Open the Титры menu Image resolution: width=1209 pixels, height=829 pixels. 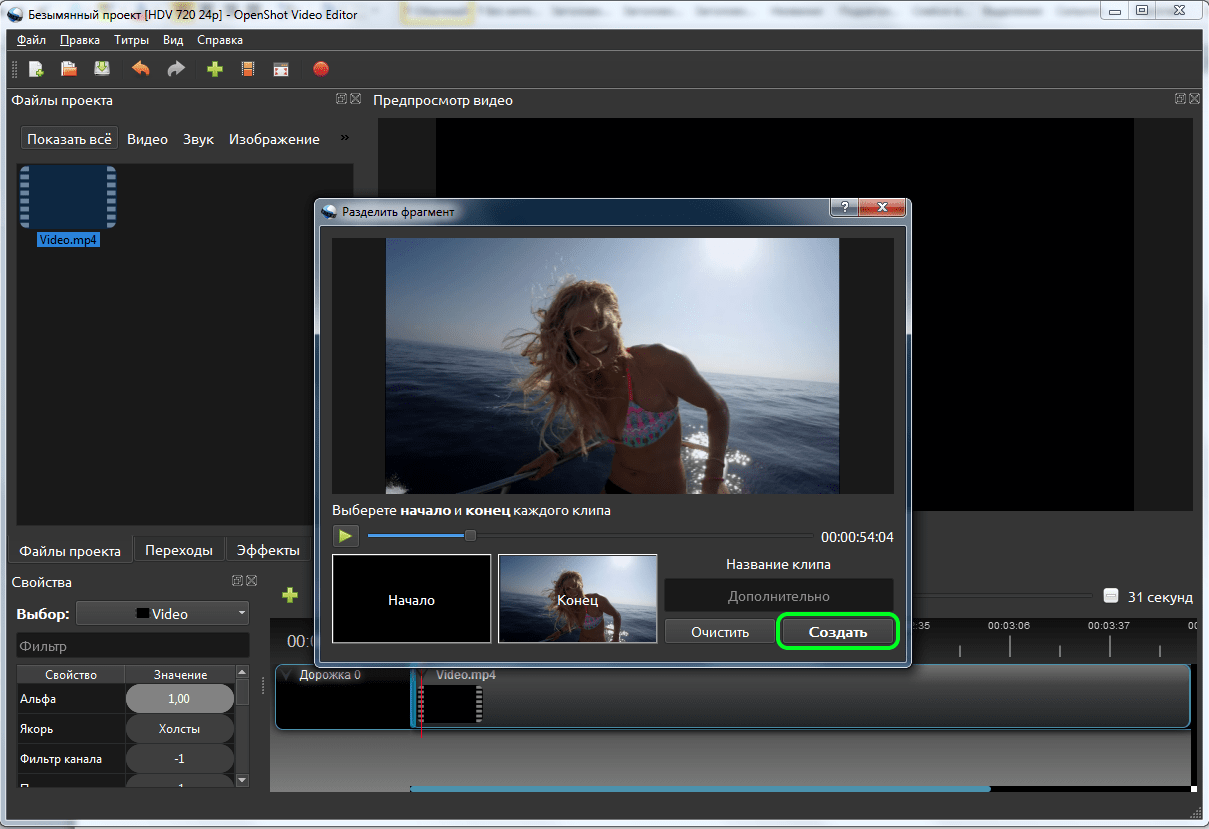[131, 40]
